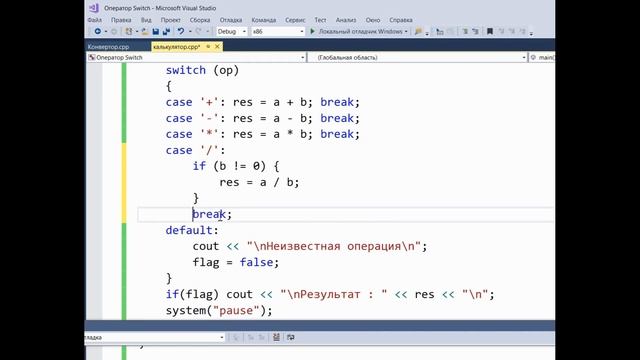This screenshot has height=360, width=640.
Task: Open the Правка menu
Action: (x=121, y=20)
